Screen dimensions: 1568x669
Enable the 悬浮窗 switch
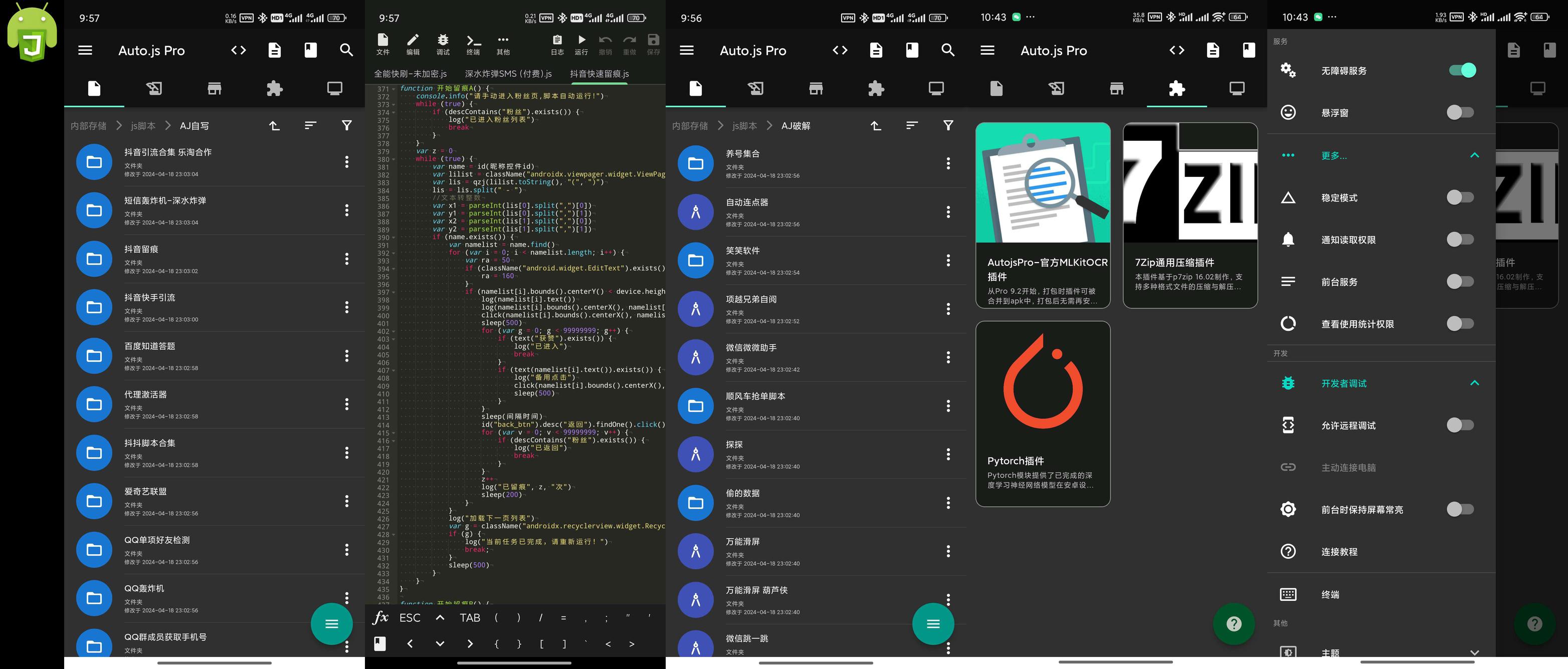[x=1460, y=113]
